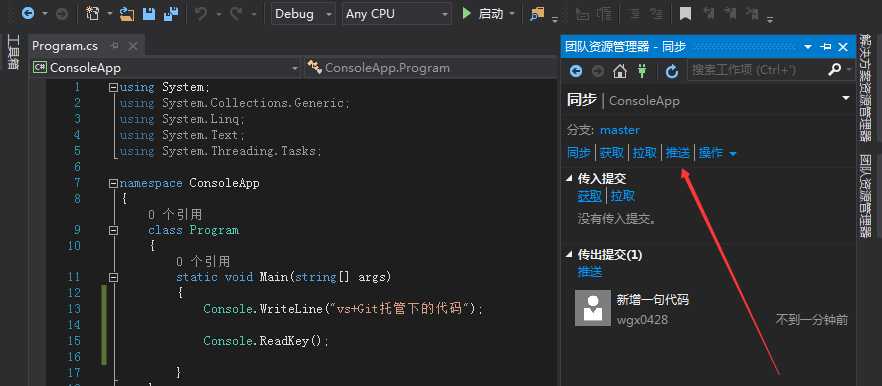Open the 同步 | ConsoleApp page dropdown arrow
Viewport: 882px width, 386px height.
tap(845, 98)
